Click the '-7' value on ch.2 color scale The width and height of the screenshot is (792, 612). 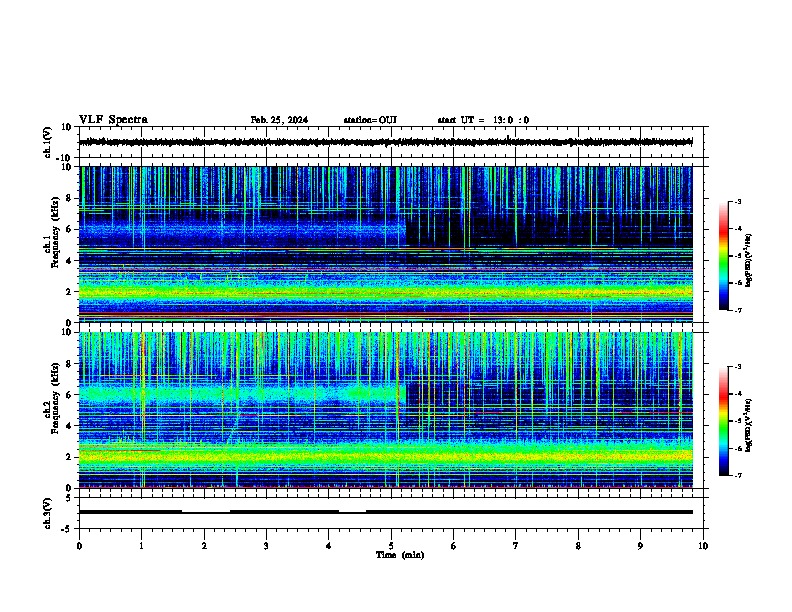coord(737,475)
